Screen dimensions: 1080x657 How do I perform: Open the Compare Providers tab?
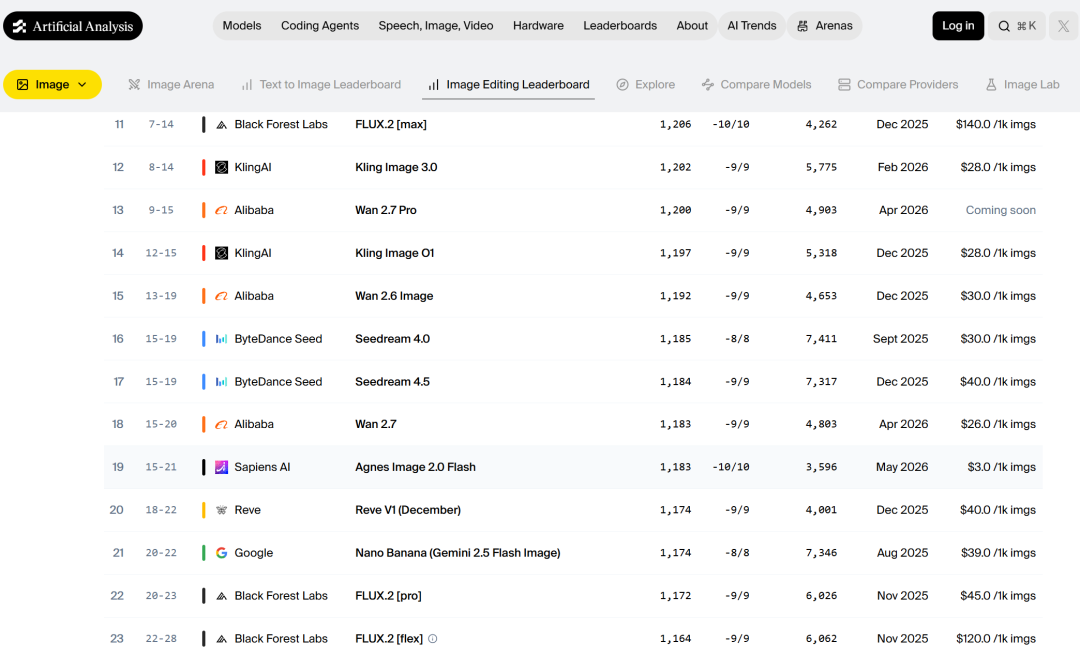click(898, 85)
